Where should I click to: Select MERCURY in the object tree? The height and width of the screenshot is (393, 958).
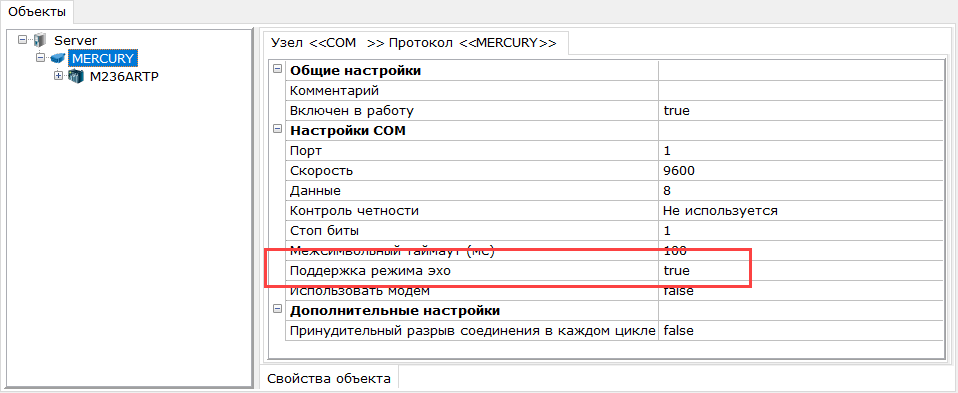[x=103, y=58]
